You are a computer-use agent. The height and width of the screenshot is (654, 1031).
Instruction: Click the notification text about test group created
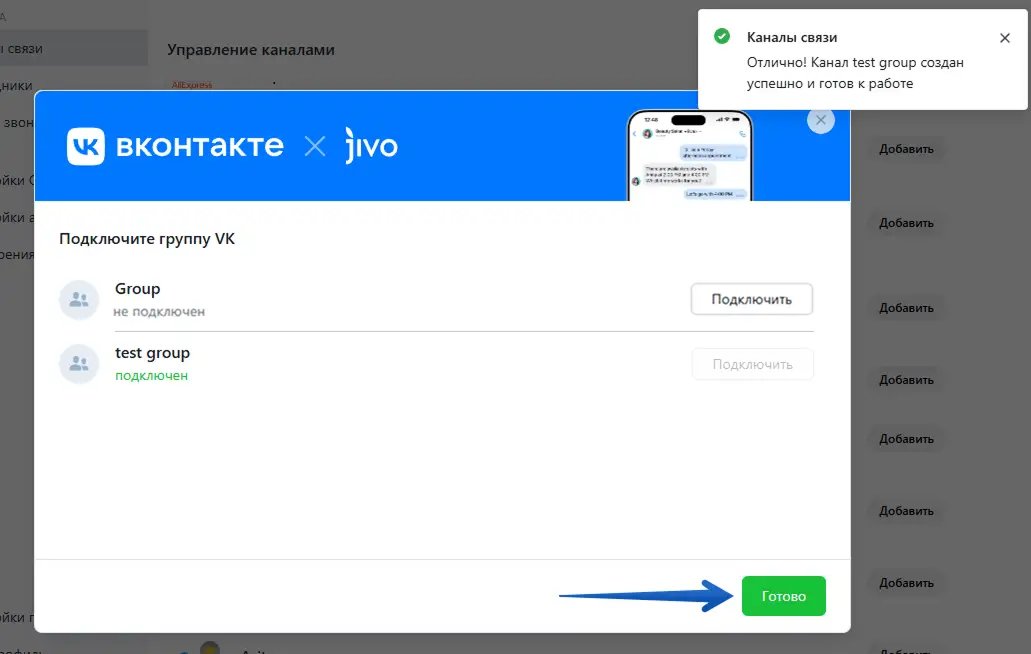tap(855, 73)
